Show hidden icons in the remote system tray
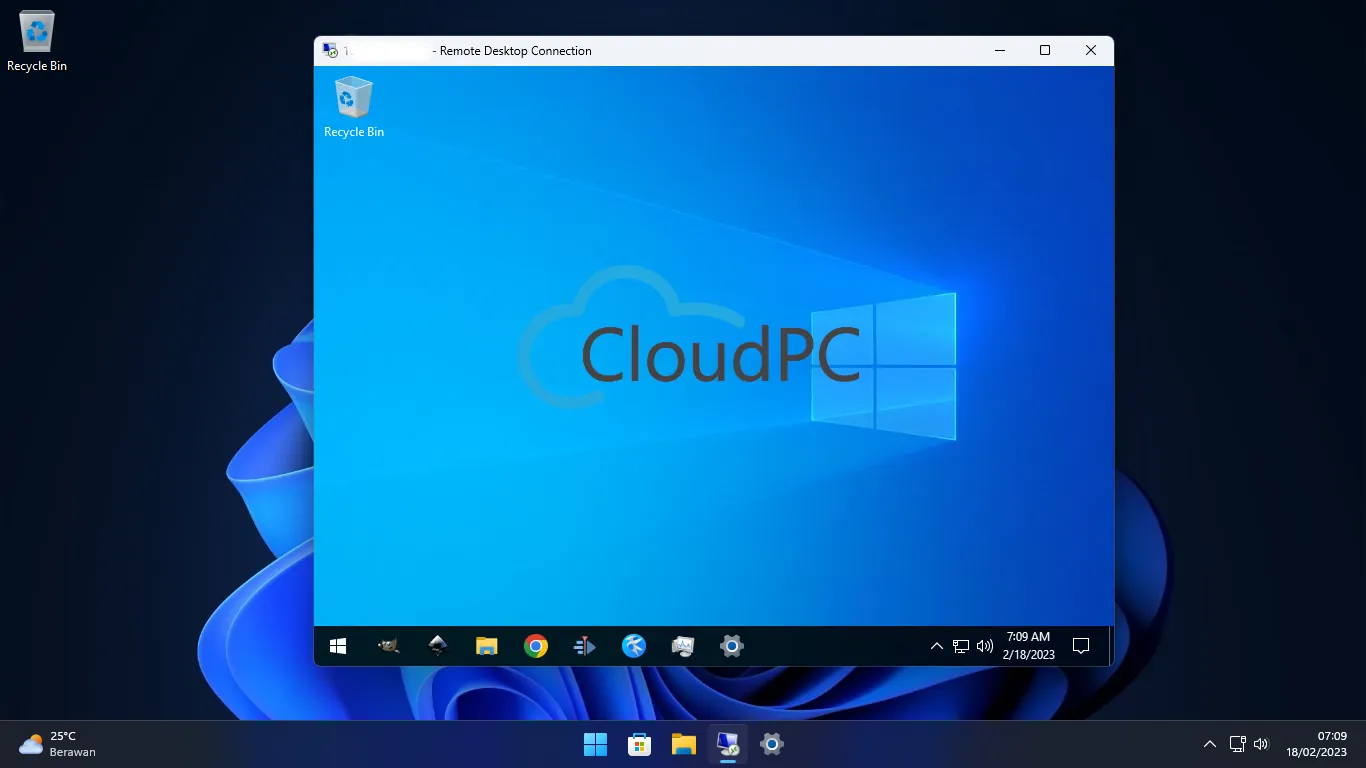Image resolution: width=1366 pixels, height=768 pixels. click(937, 646)
